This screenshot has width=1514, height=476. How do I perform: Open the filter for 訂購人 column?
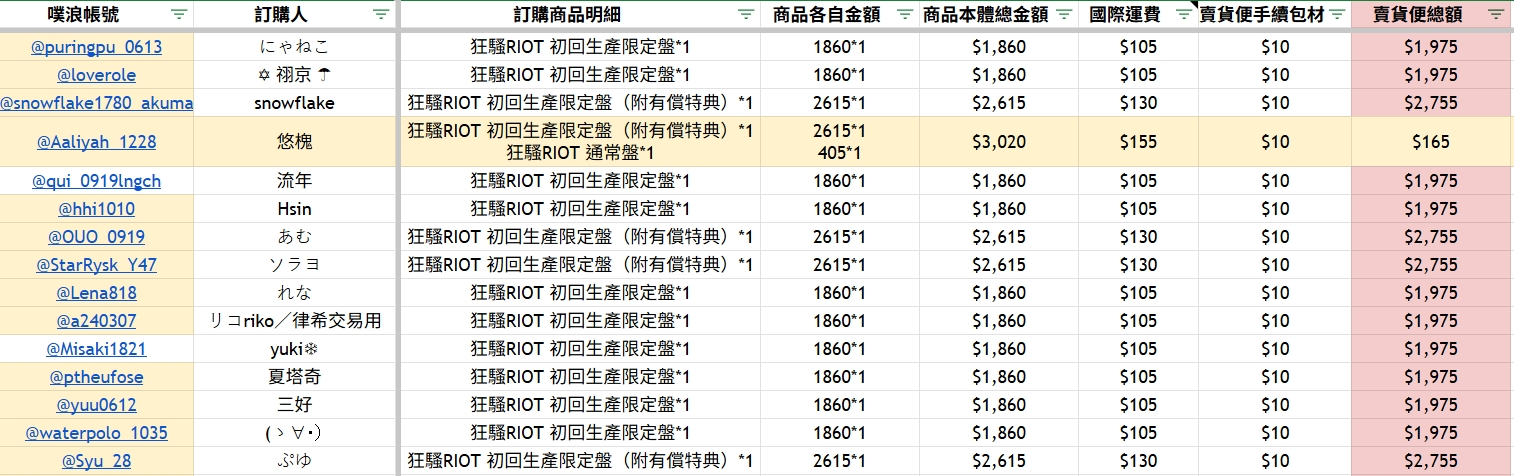pyautogui.click(x=380, y=14)
